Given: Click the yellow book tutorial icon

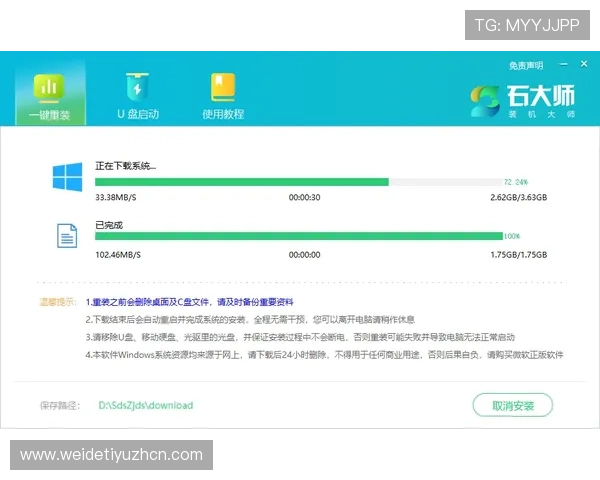Looking at the screenshot, I should point(223,87).
